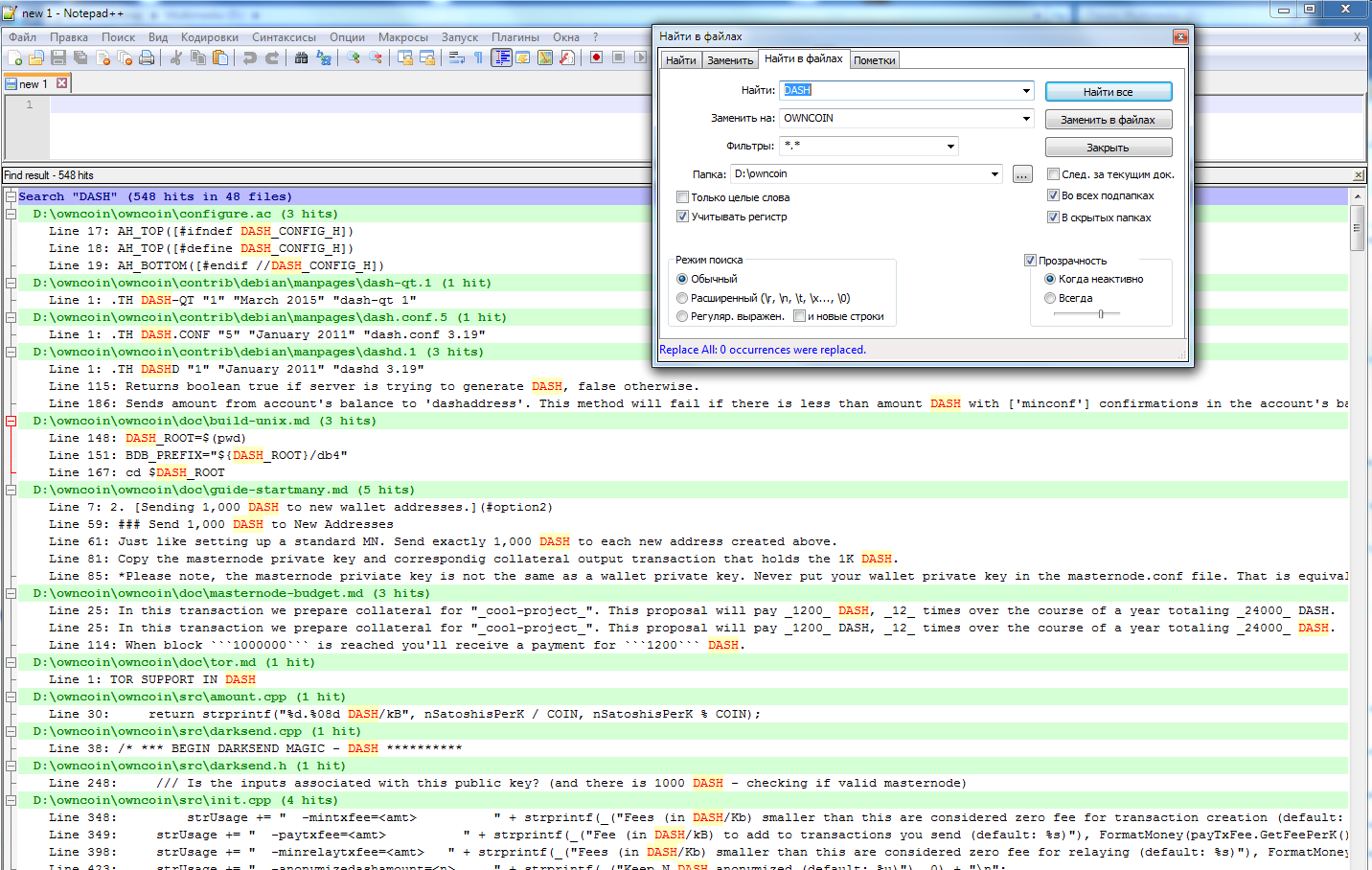Open the Кодировки menu

coord(210,37)
